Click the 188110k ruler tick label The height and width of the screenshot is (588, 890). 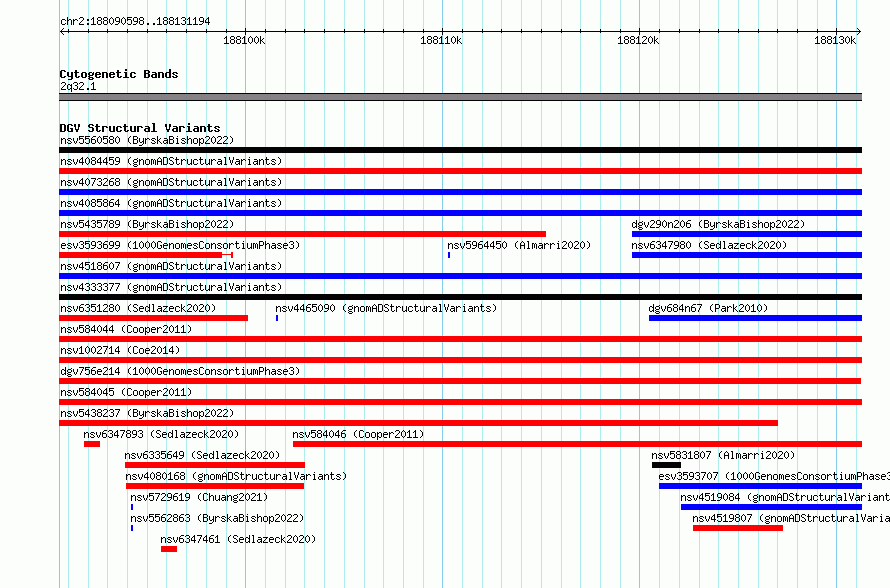(441, 40)
